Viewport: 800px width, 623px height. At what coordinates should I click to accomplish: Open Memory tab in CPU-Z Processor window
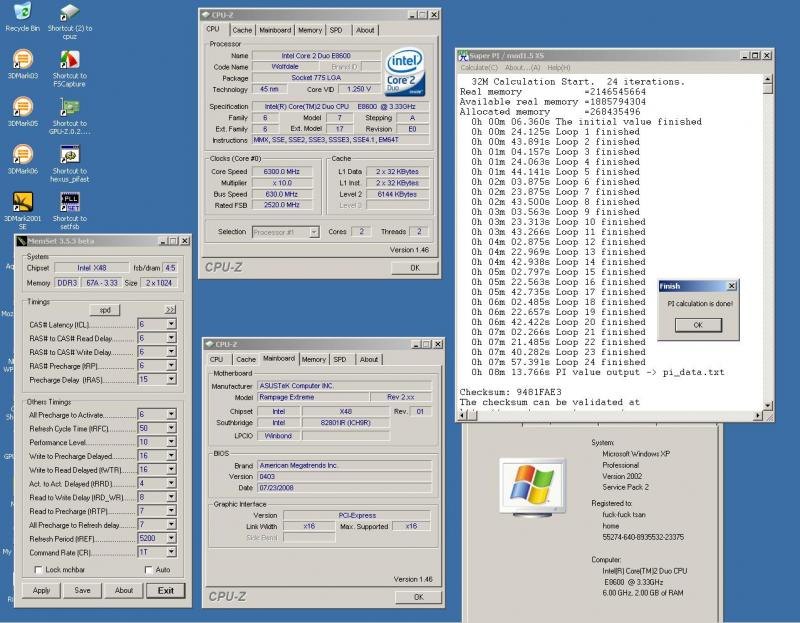[x=310, y=30]
